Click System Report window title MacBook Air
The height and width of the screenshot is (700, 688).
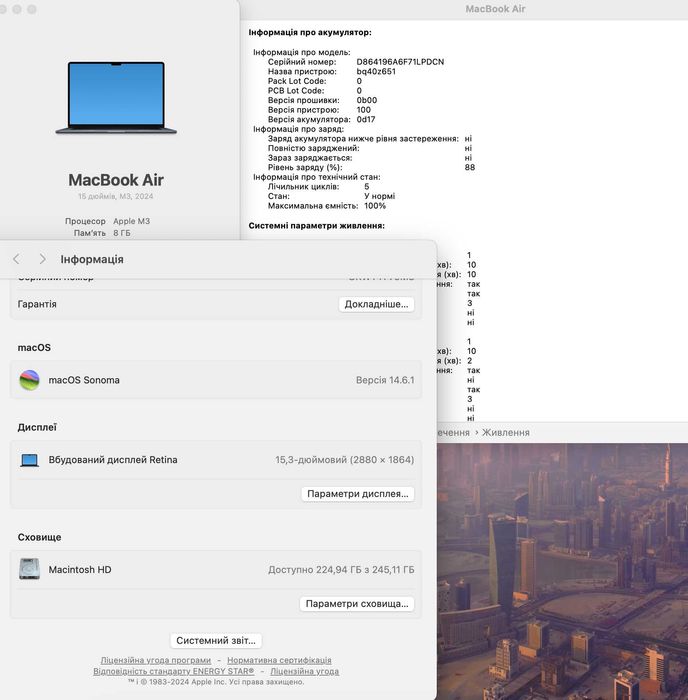pos(495,9)
